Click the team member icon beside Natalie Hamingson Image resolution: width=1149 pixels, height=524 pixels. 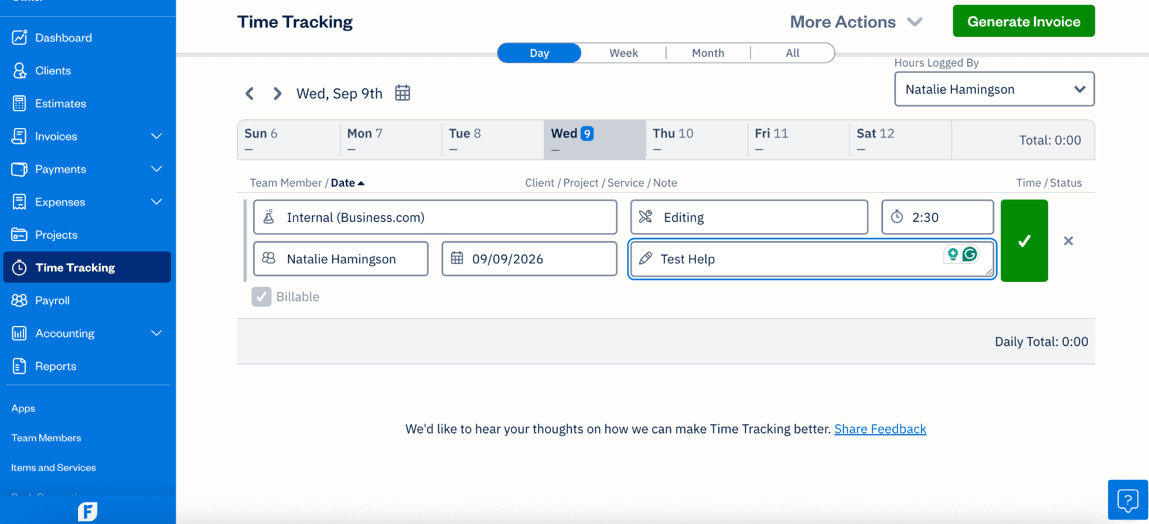click(268, 259)
